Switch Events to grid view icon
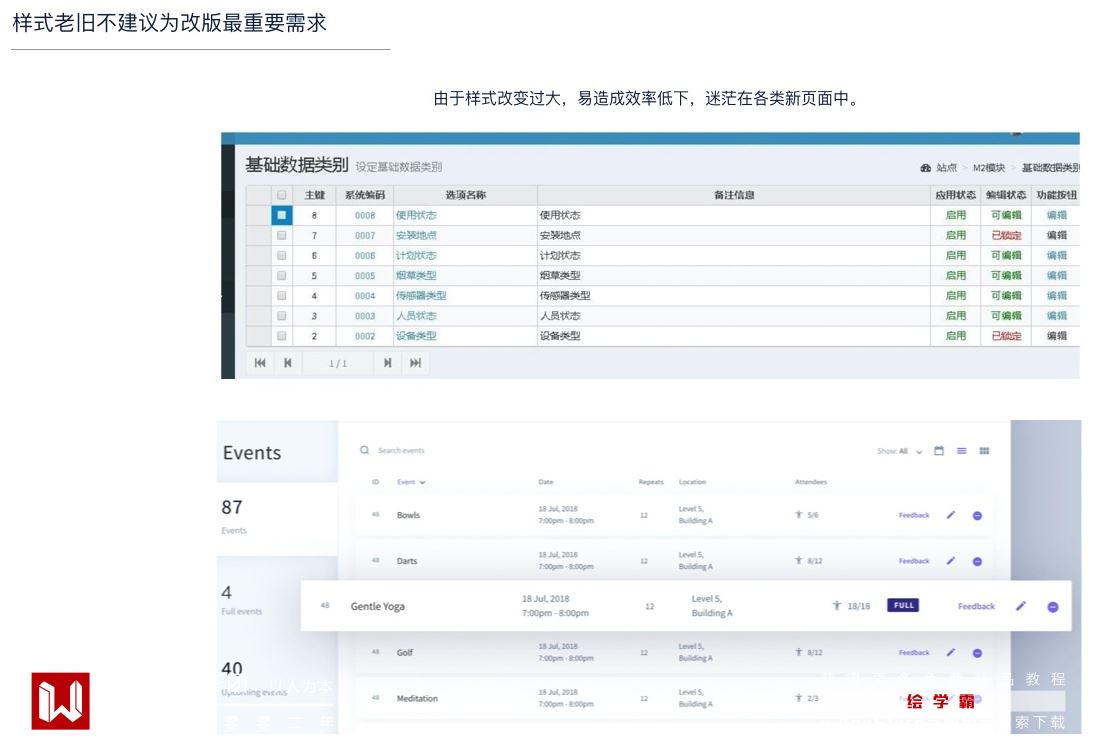1097x752 pixels. [984, 451]
